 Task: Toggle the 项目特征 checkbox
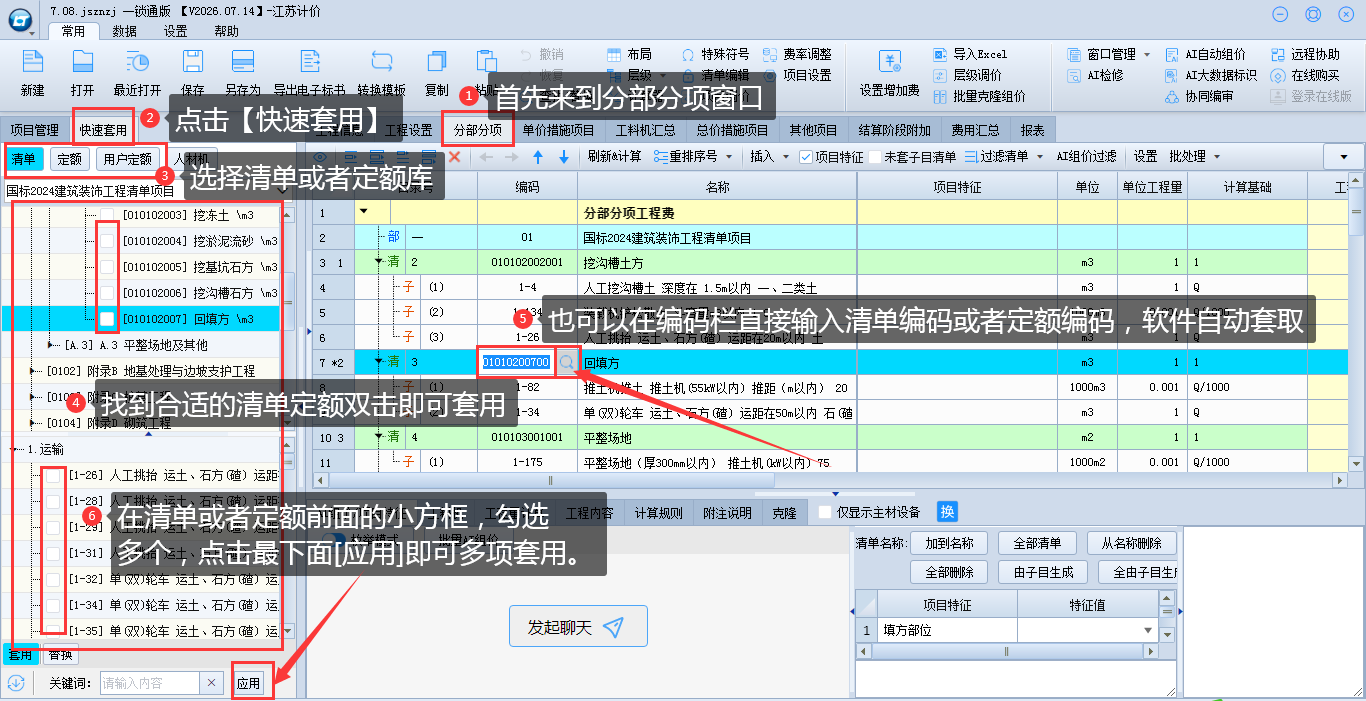[806, 157]
